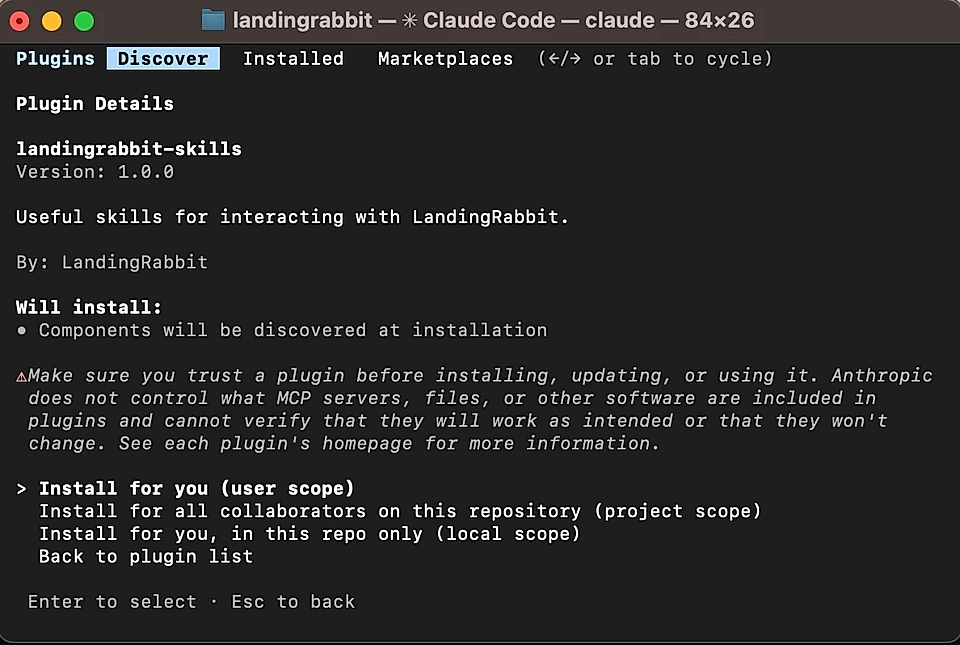Click the selection arrow next to user scope

(22, 488)
